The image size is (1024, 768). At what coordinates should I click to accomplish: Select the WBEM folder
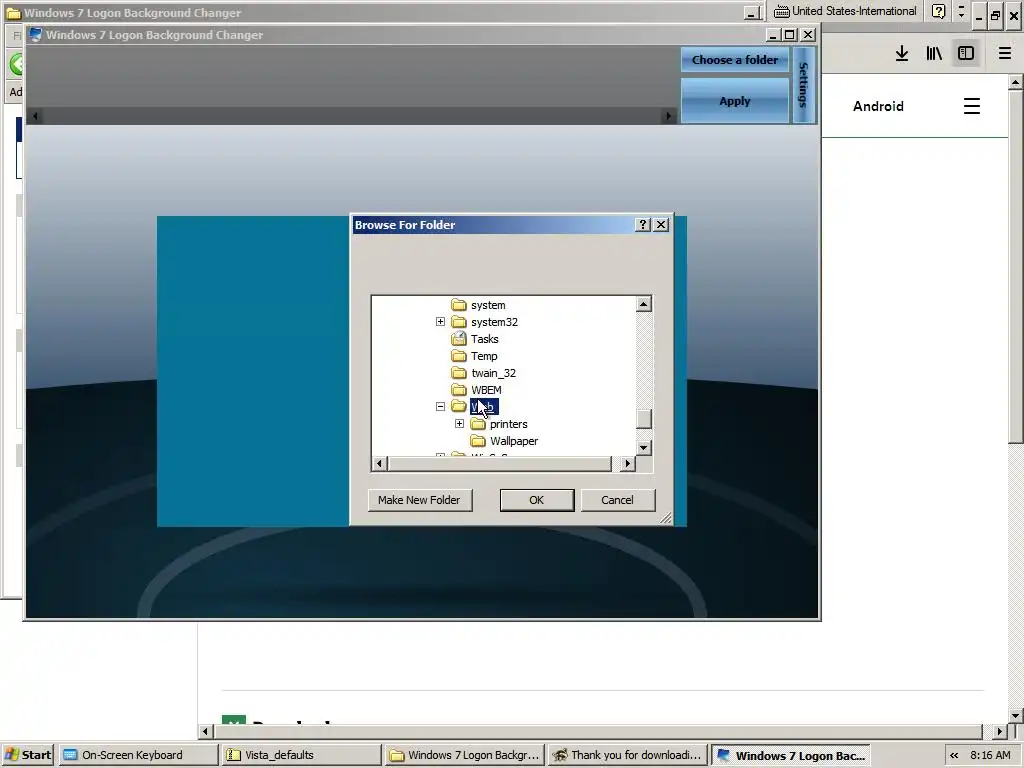(x=487, y=390)
